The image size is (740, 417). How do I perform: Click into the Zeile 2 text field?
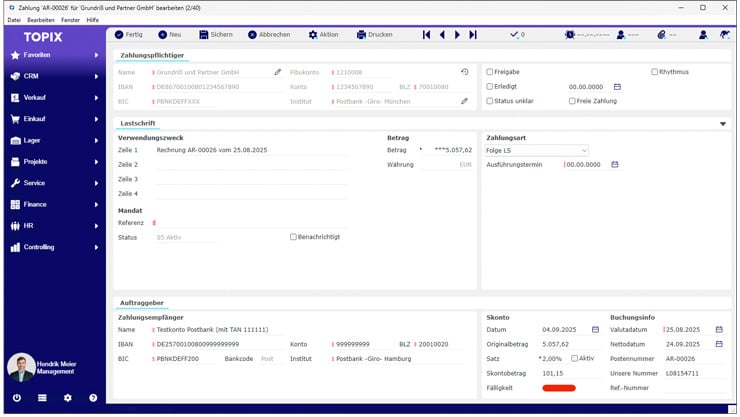[250, 164]
